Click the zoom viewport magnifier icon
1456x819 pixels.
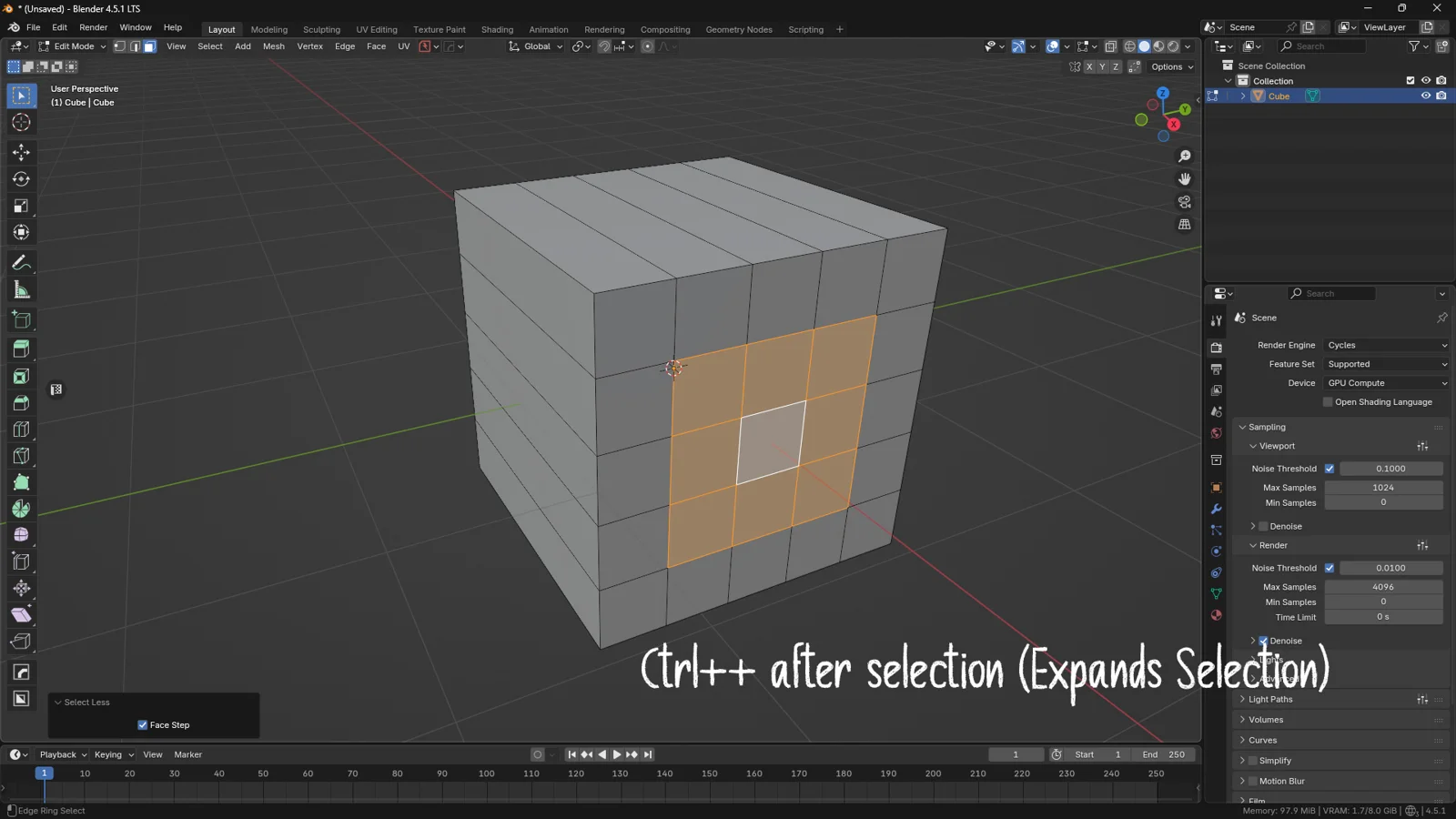click(x=1184, y=157)
